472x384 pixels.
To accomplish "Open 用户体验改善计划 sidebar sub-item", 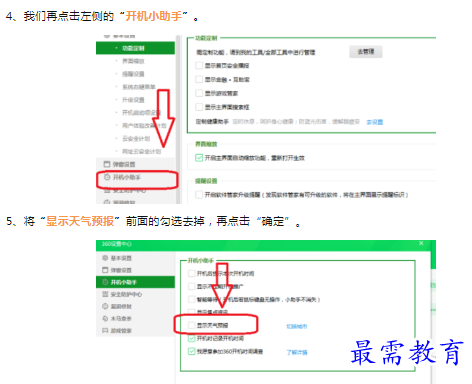I will [x=144, y=126].
